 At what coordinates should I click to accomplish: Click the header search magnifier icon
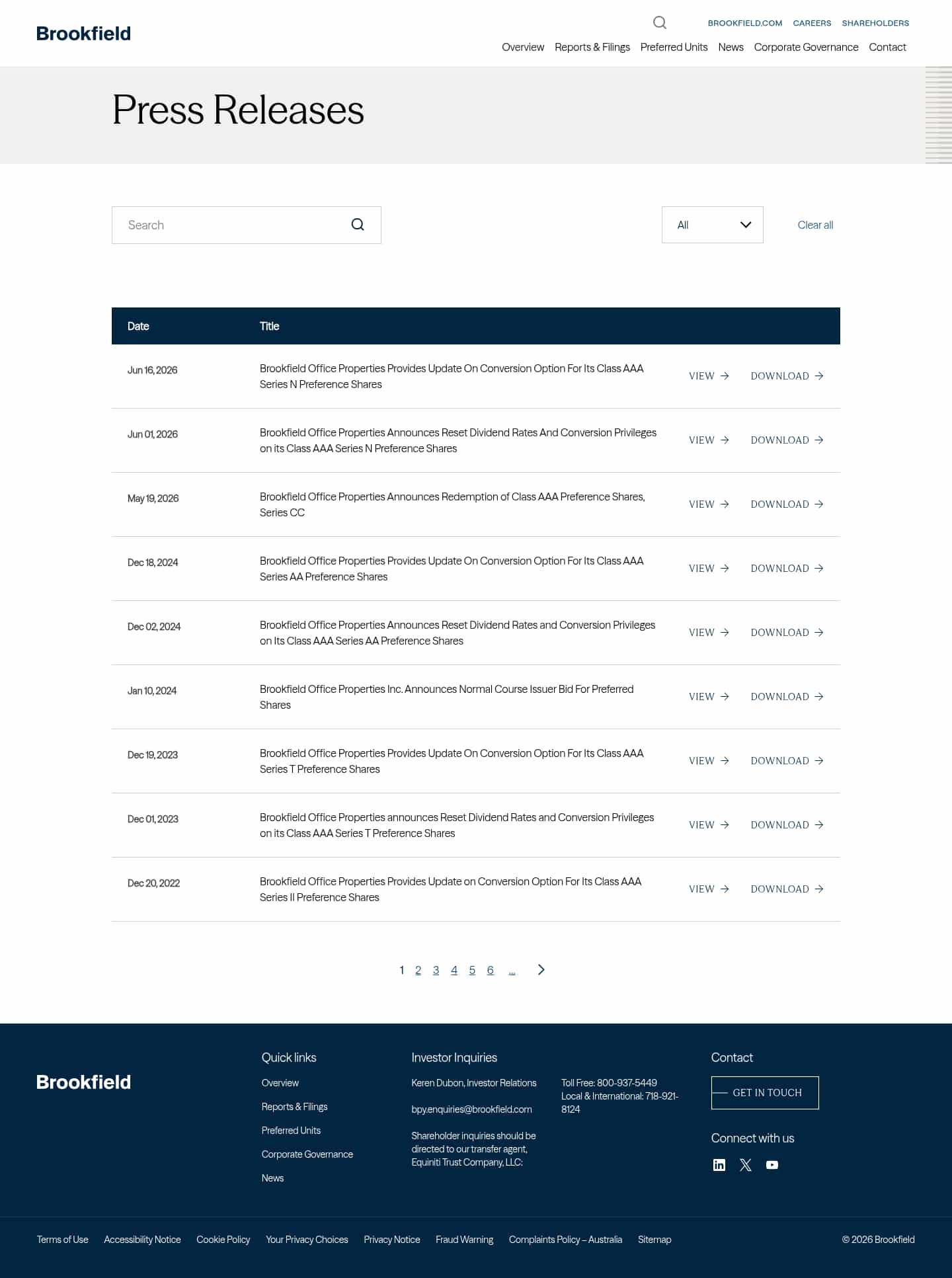pyautogui.click(x=659, y=23)
